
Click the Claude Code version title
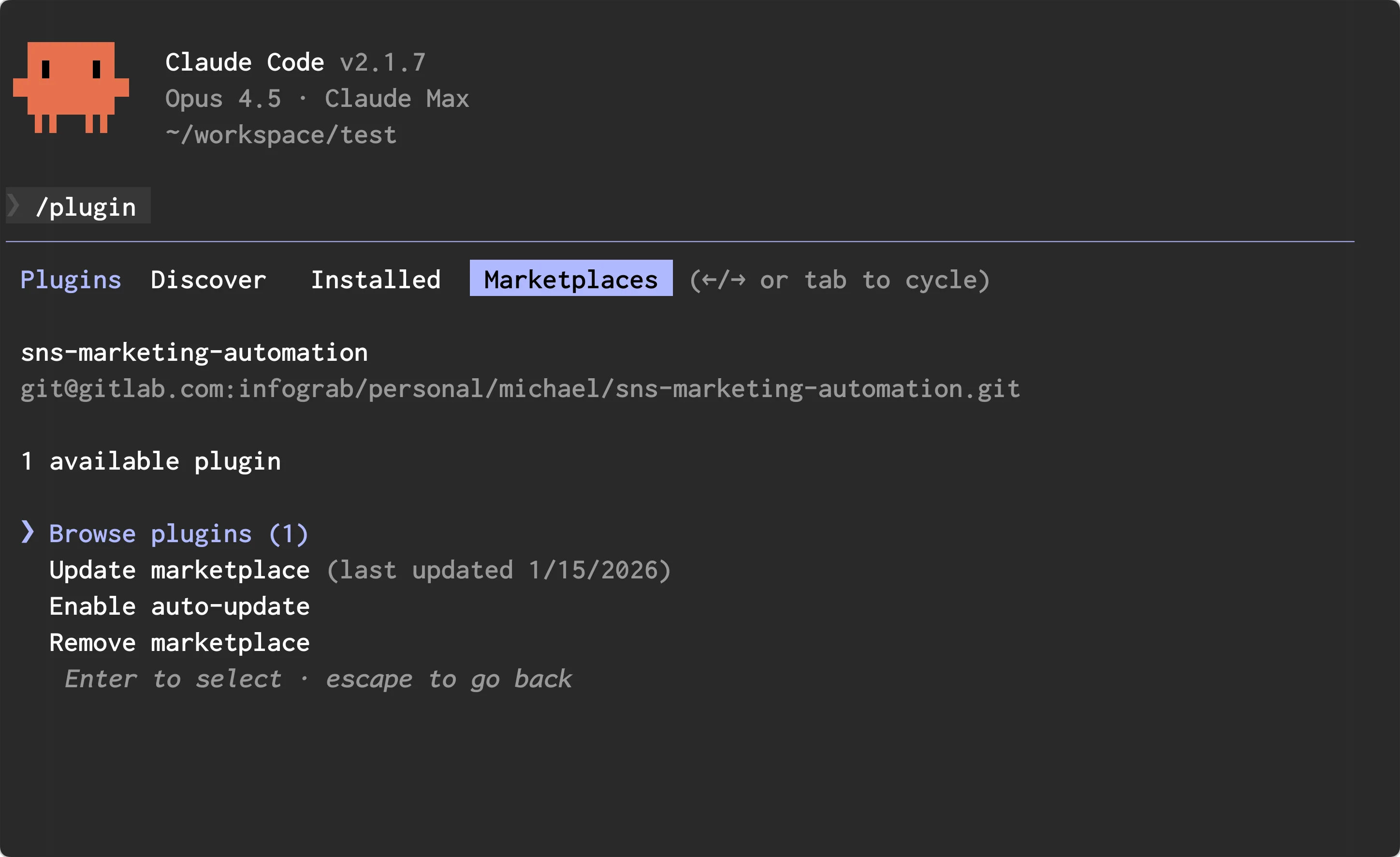click(295, 62)
